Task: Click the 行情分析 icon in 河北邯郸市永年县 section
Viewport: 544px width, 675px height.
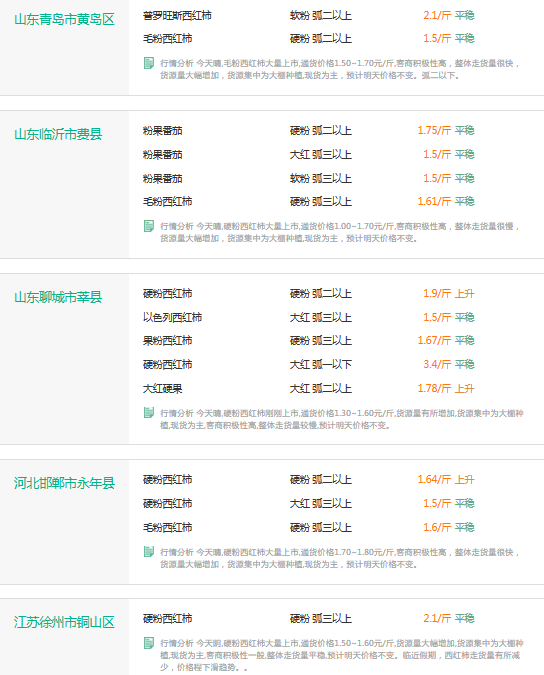Action: click(x=149, y=552)
